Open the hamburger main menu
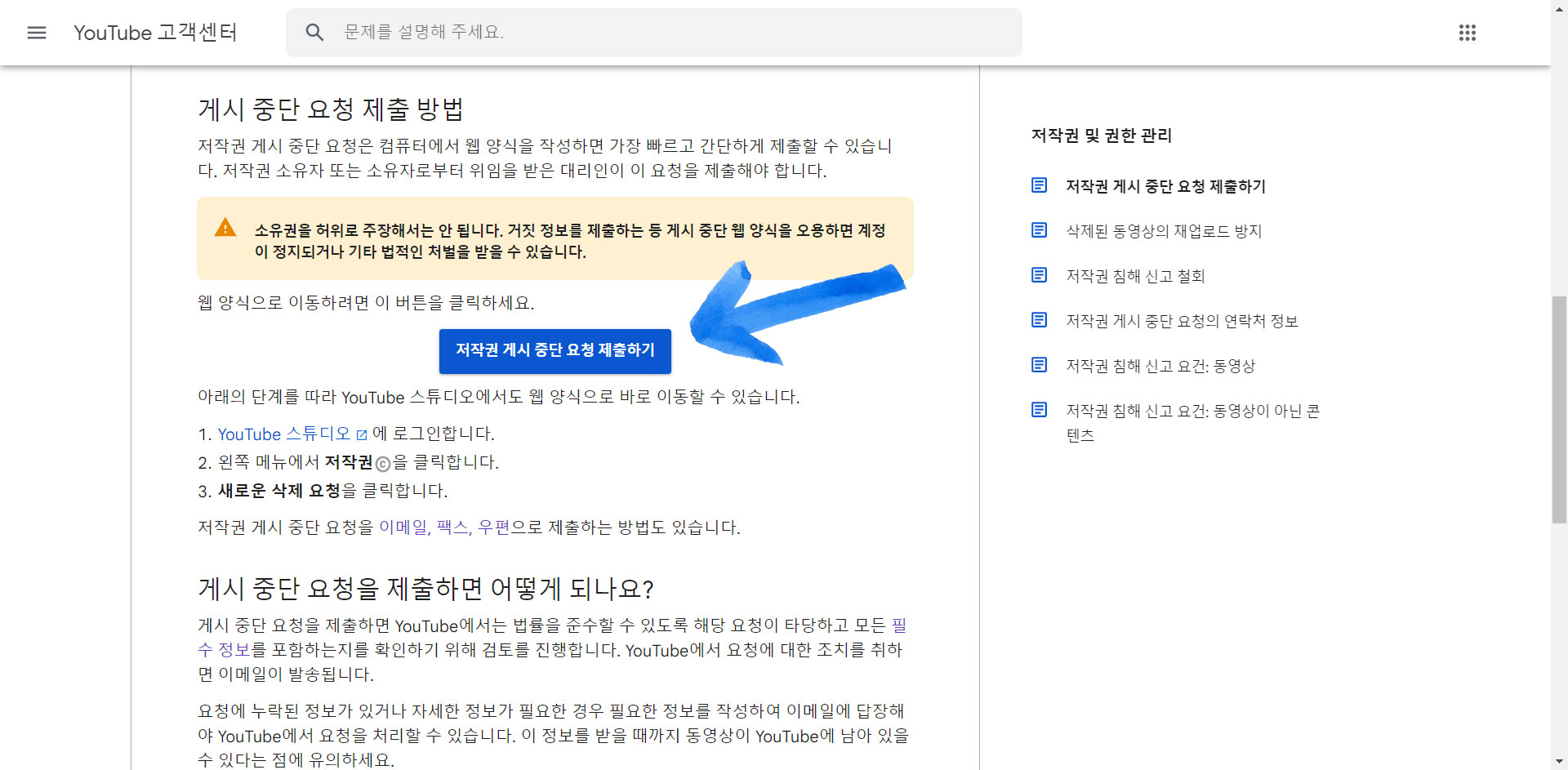The image size is (1568, 770). [x=37, y=33]
